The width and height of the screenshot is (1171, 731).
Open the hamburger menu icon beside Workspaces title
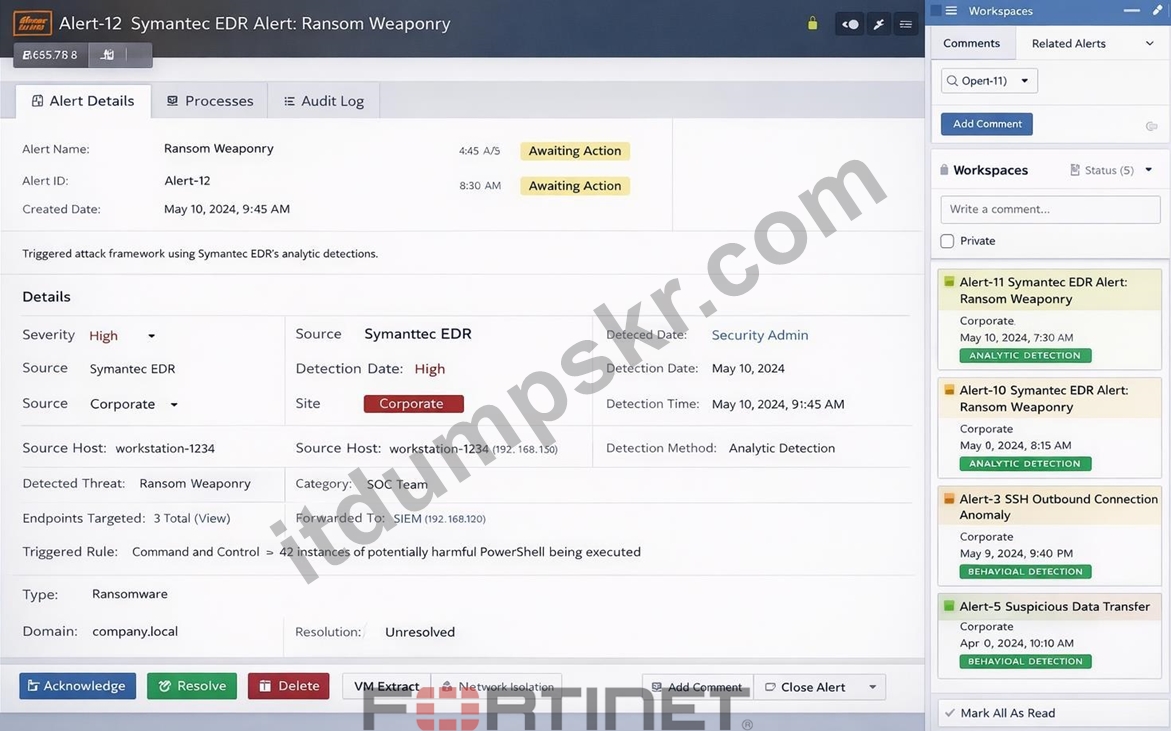pyautogui.click(x=951, y=11)
